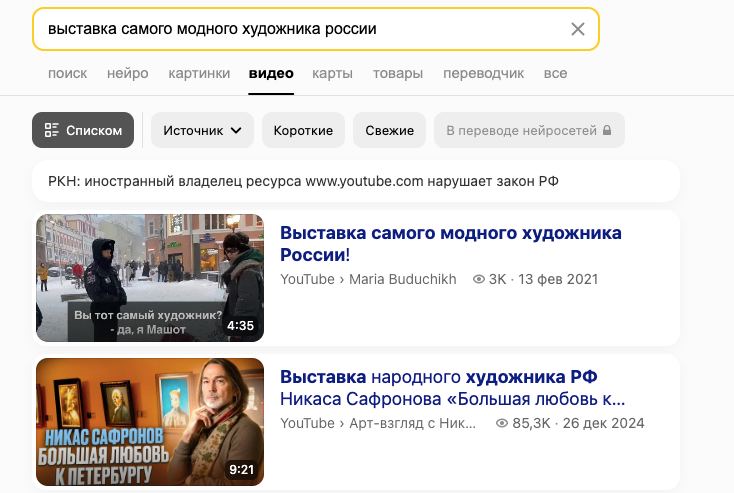Open the нейро tab
This screenshot has width=734, height=493.
pyautogui.click(x=127, y=74)
